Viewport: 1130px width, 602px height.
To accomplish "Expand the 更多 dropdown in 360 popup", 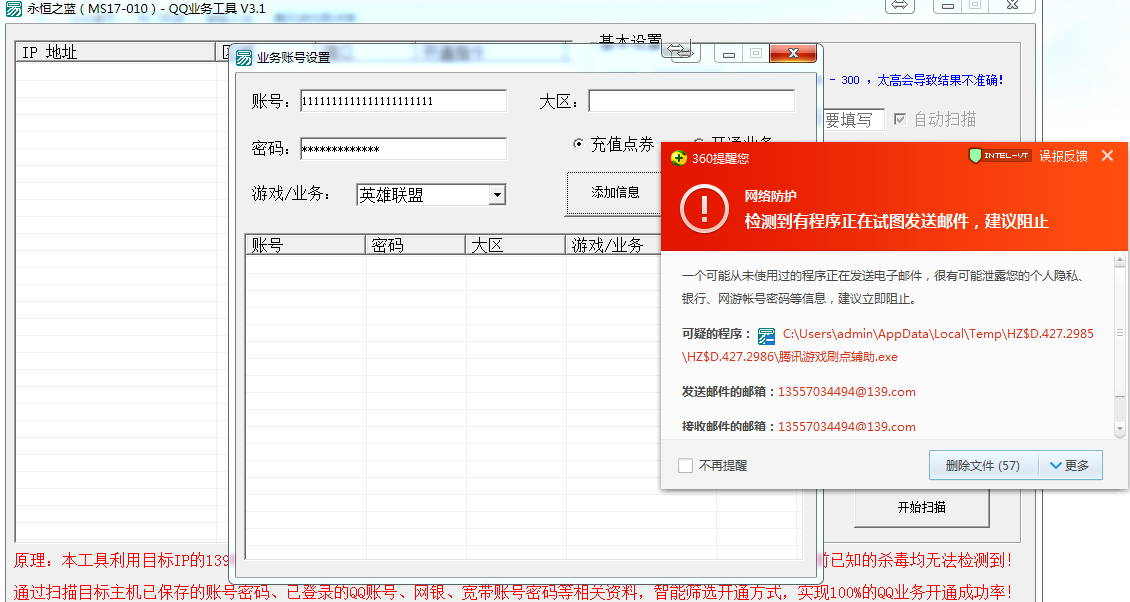I will [x=1070, y=466].
